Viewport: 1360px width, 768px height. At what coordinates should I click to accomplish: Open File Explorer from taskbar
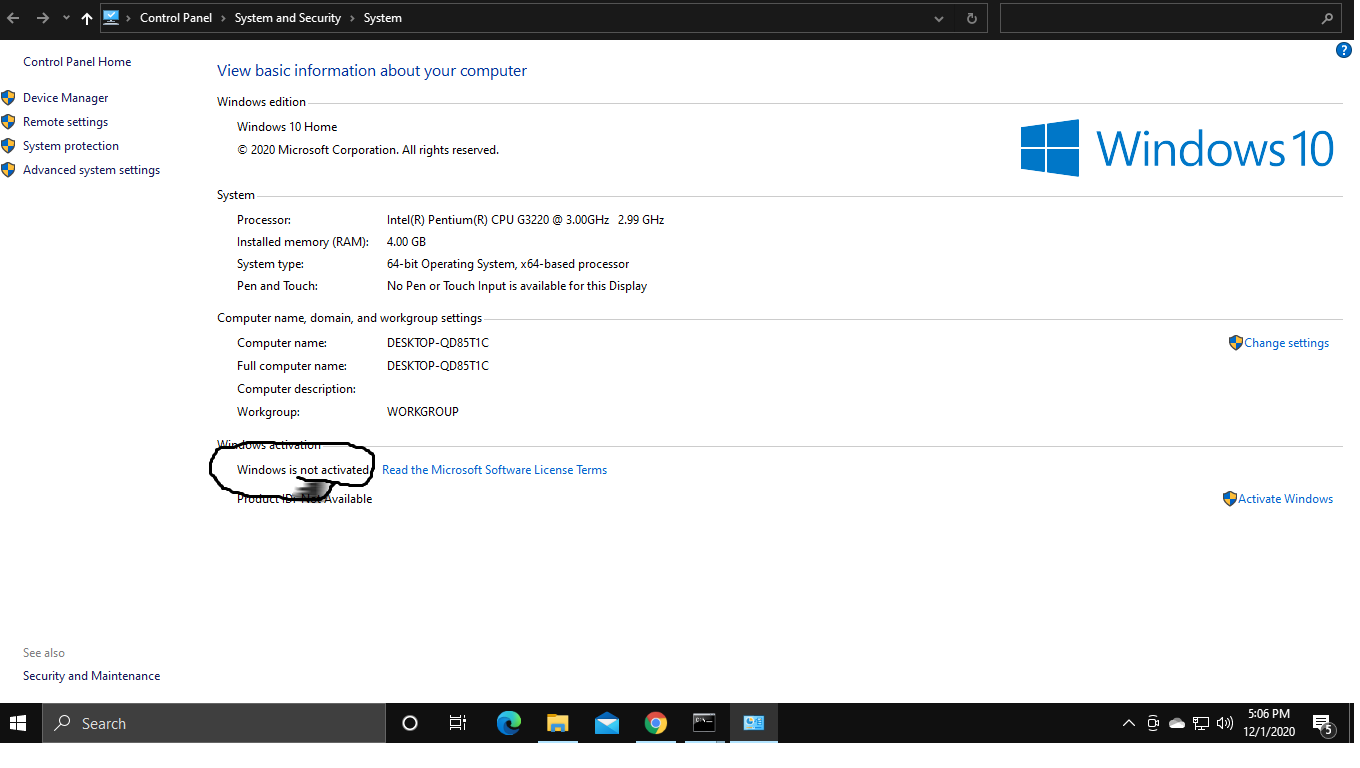point(558,723)
